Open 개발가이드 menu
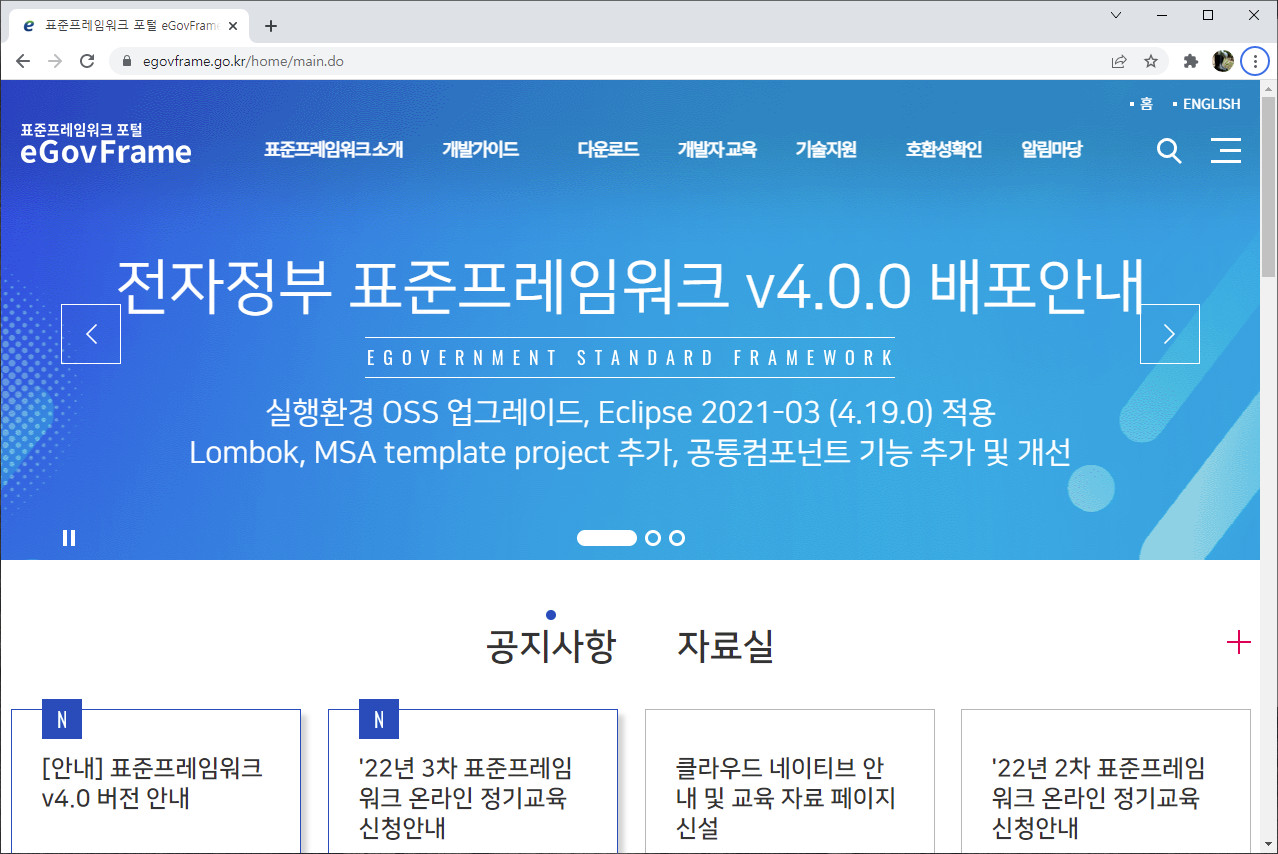This screenshot has width=1278, height=854. [x=481, y=150]
